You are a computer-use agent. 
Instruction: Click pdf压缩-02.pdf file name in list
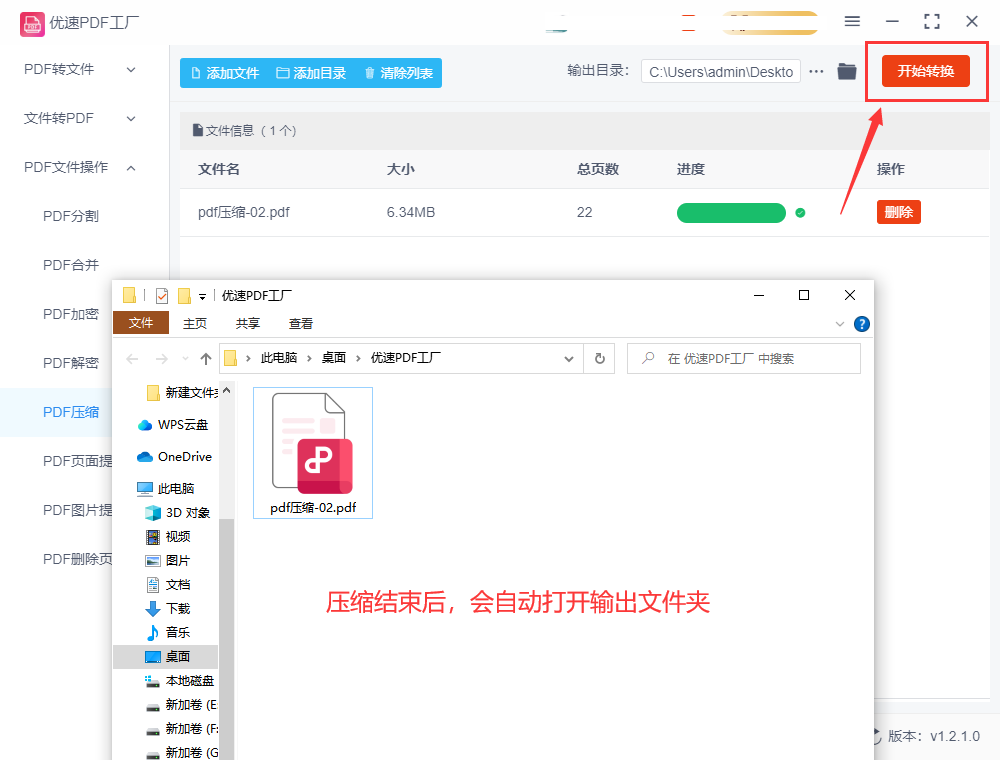pyautogui.click(x=244, y=212)
